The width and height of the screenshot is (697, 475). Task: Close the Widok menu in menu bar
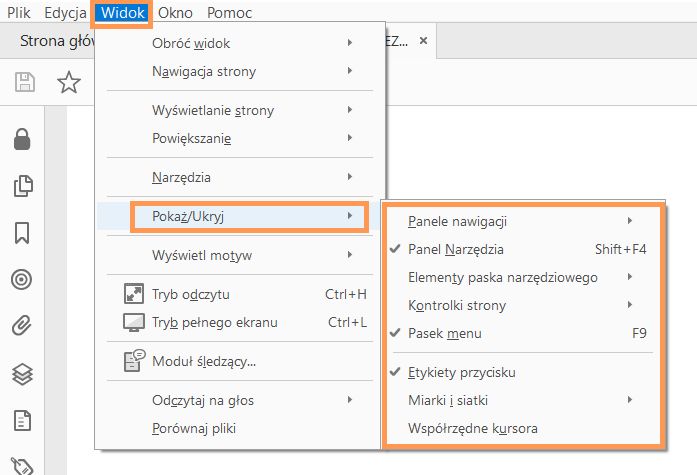tap(122, 12)
